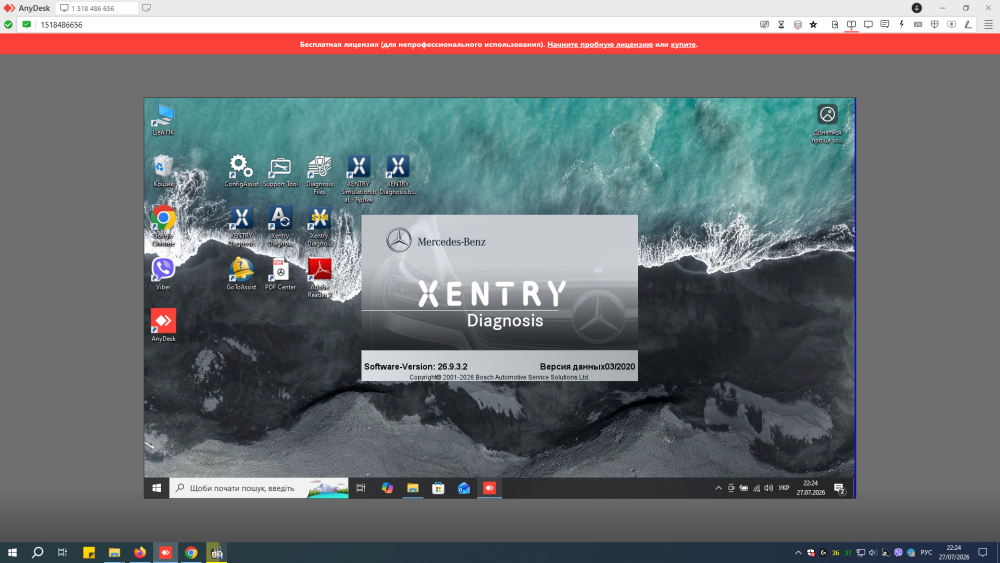Click remote taskbar volume icon
The width and height of the screenshot is (1000, 563).
[768, 488]
